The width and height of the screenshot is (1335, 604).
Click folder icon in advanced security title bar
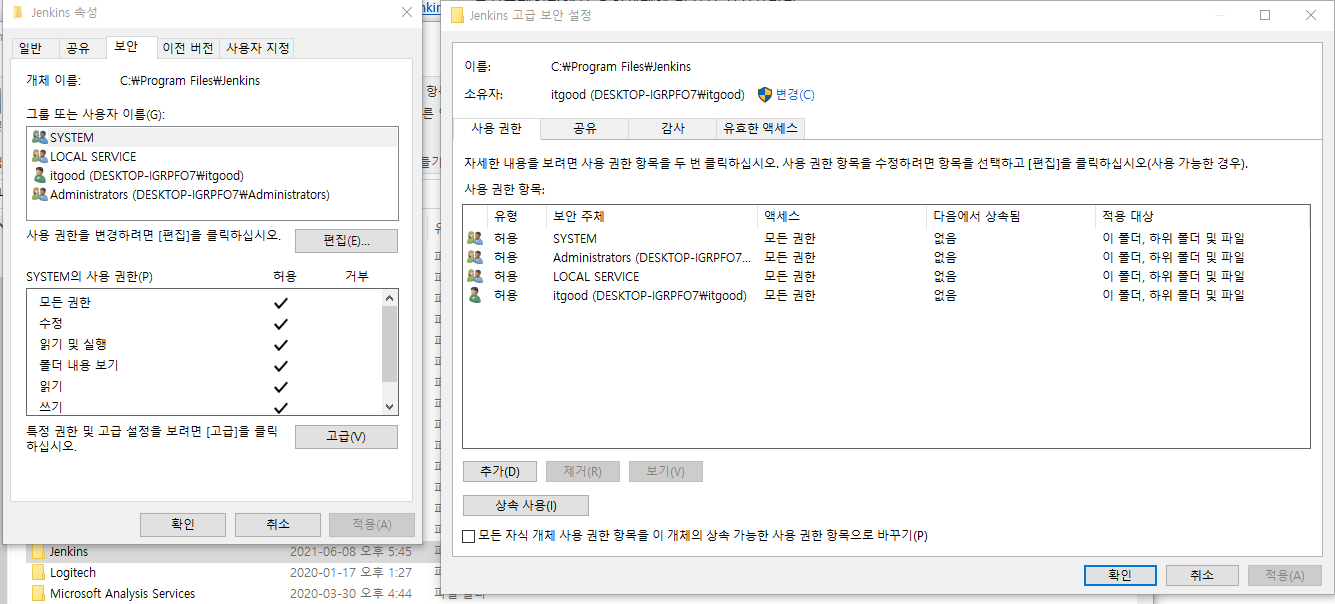click(457, 15)
